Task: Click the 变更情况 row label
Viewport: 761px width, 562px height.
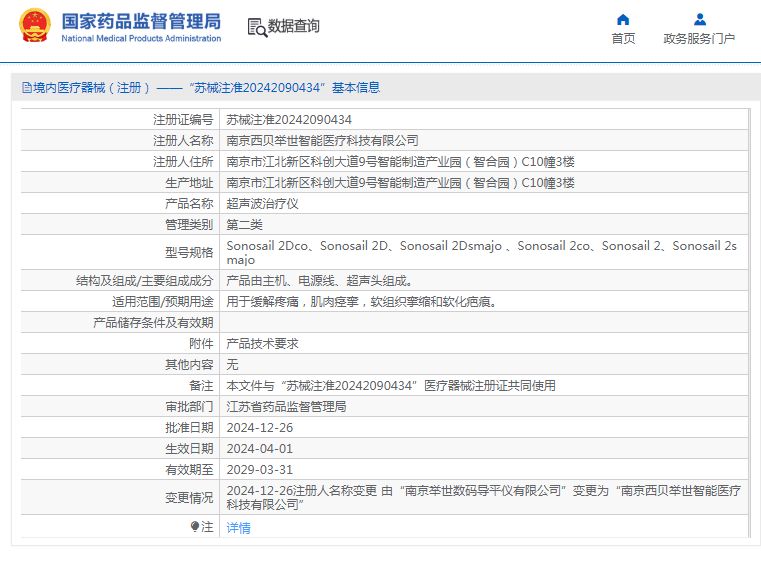Action: (x=189, y=497)
